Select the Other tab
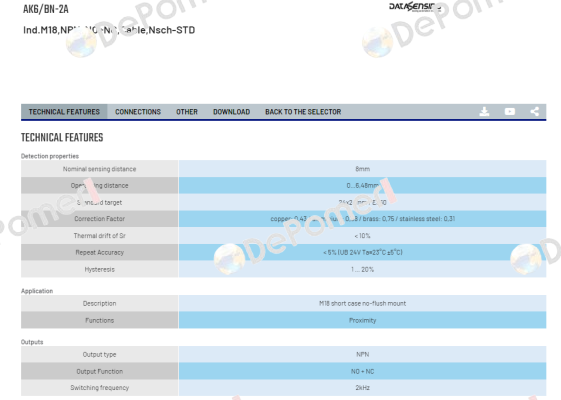Viewport: 561px width, 400px height. 187,112
